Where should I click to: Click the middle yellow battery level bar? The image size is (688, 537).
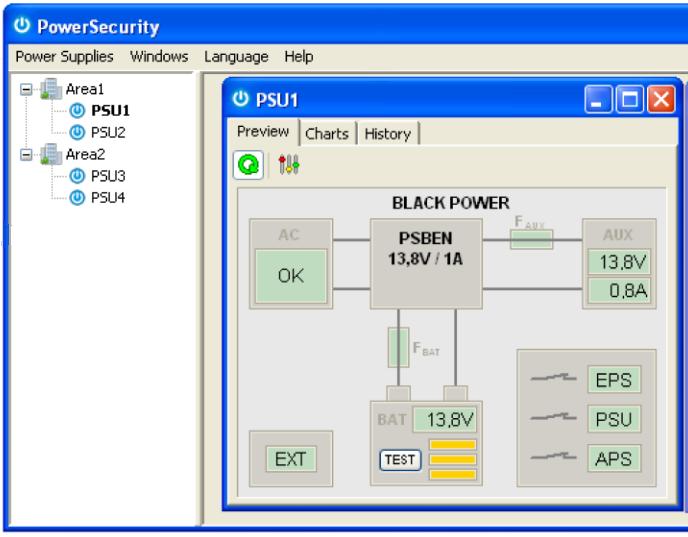click(453, 460)
